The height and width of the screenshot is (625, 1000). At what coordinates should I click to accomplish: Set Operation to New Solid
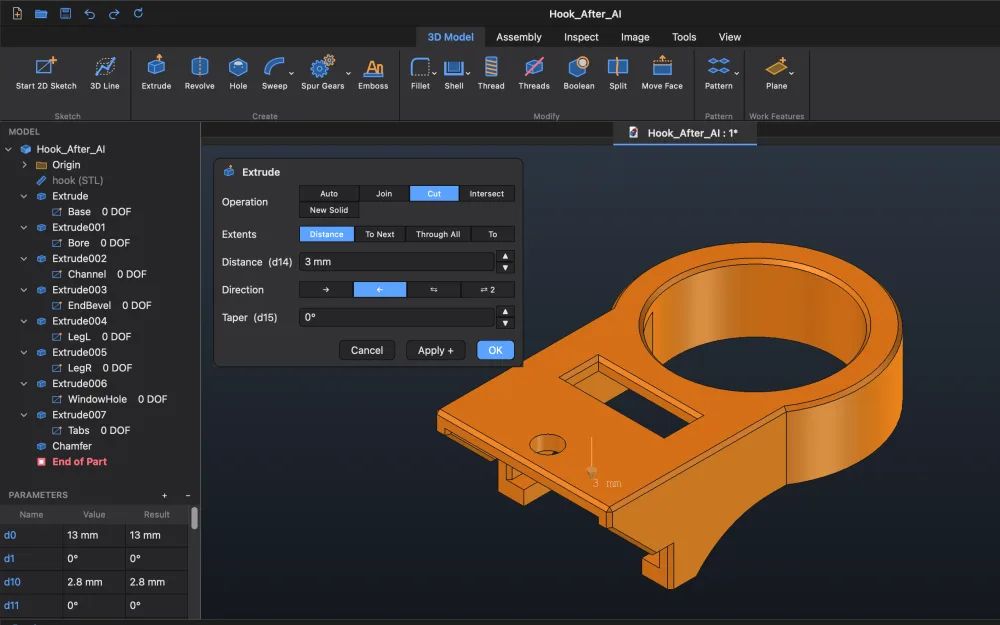329,210
